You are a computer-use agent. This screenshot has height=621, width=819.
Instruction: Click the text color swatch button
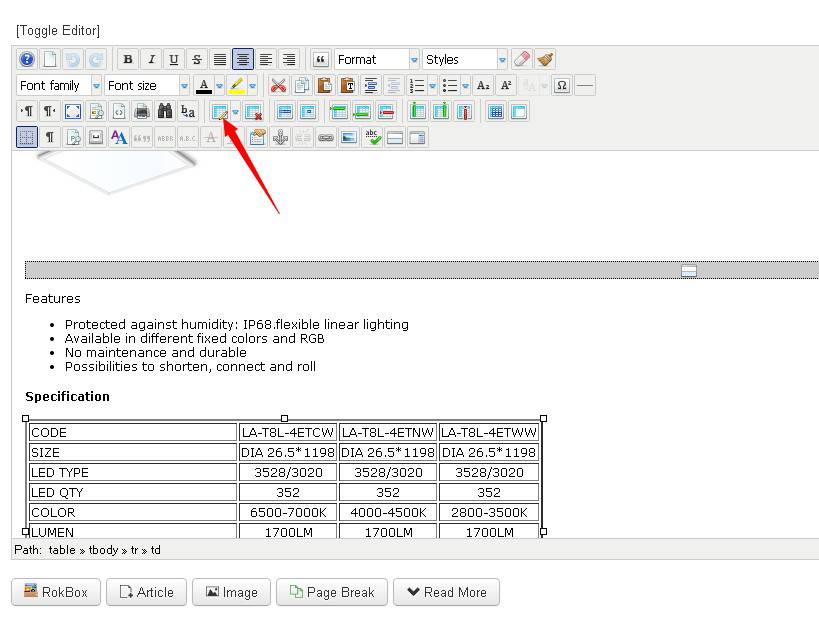coord(204,86)
